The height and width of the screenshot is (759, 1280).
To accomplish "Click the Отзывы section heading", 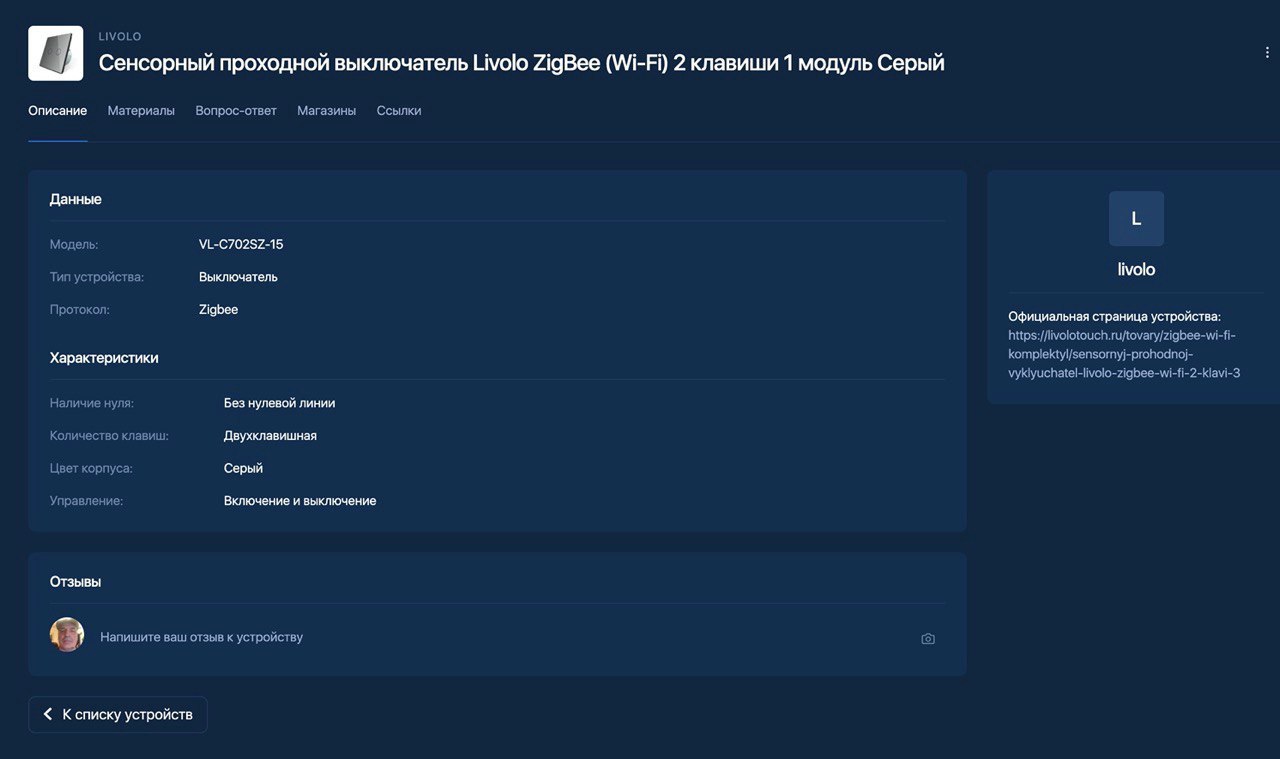I will [x=76, y=582].
